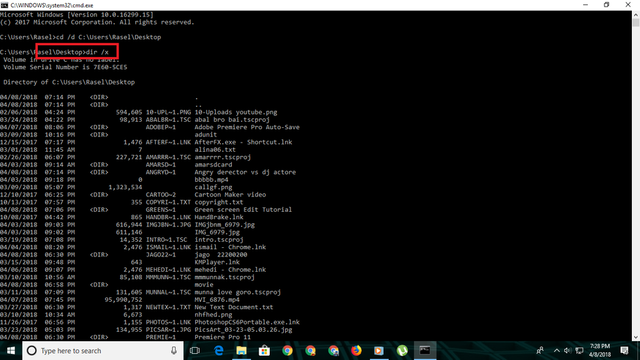This screenshot has width=640, height=360.
Task: Click the 'Volume Serial Number' line
Action: (65, 67)
